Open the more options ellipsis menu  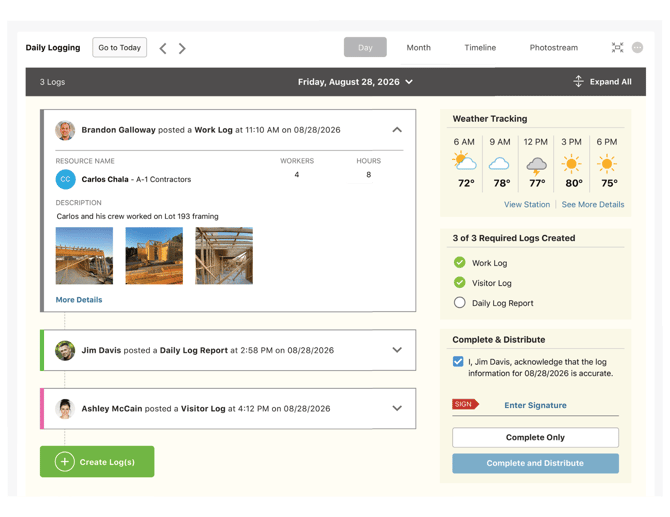tap(637, 47)
